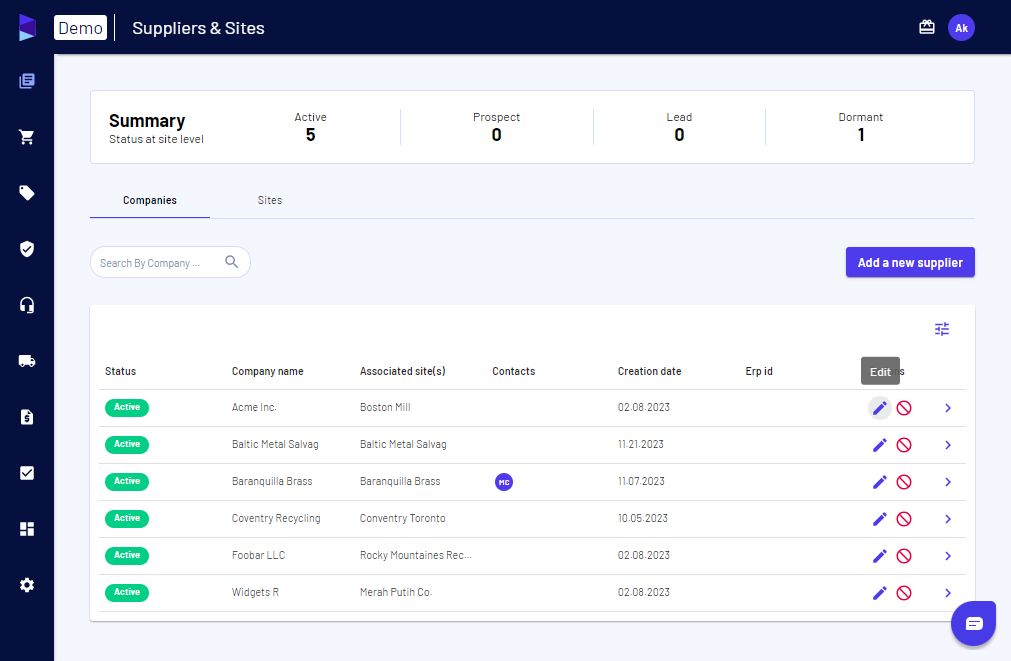Image resolution: width=1011 pixels, height=661 pixels.
Task: Open the invoice dollar sidebar icon
Action: point(27,417)
